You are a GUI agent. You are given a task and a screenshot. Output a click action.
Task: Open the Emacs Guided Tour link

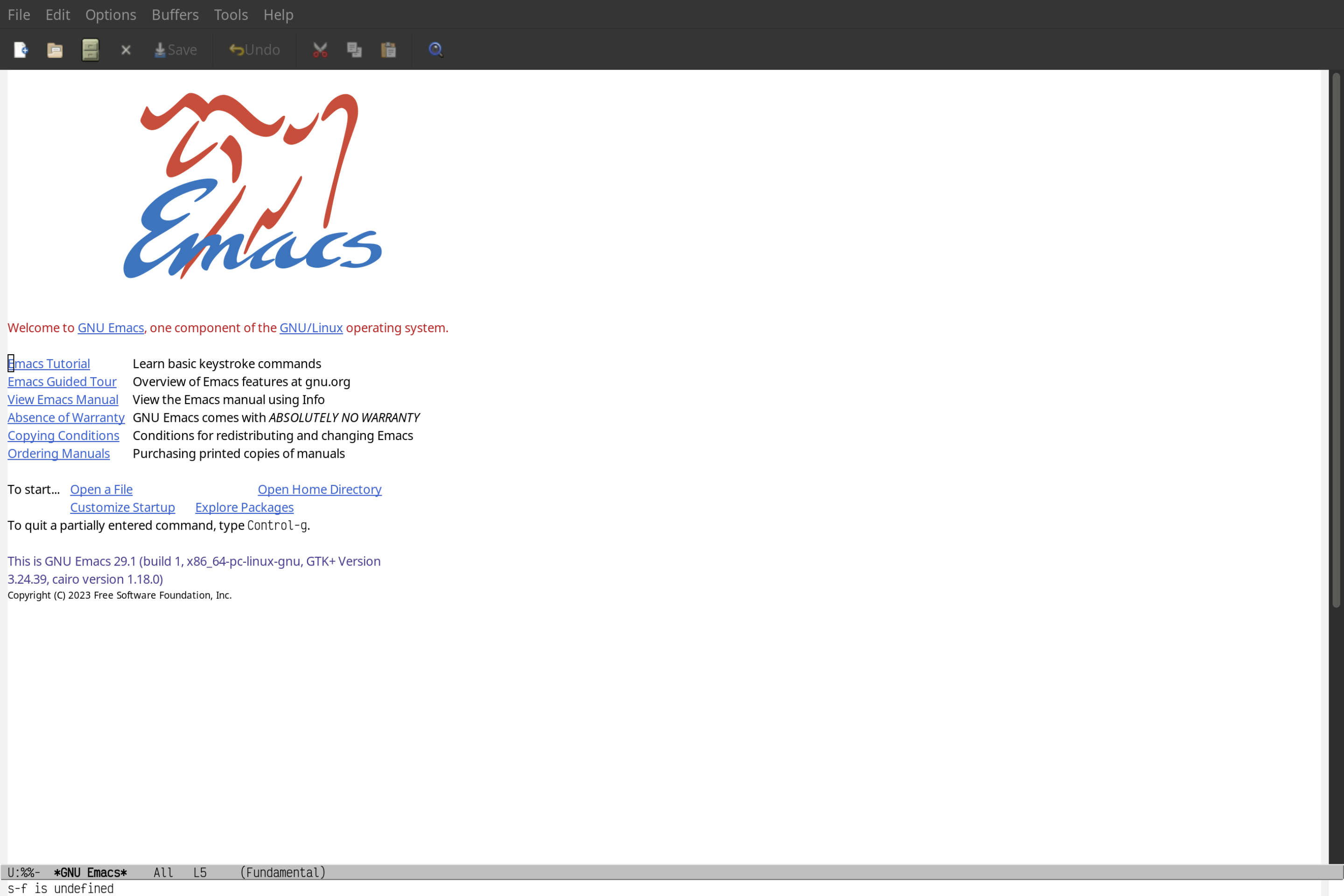[62, 381]
